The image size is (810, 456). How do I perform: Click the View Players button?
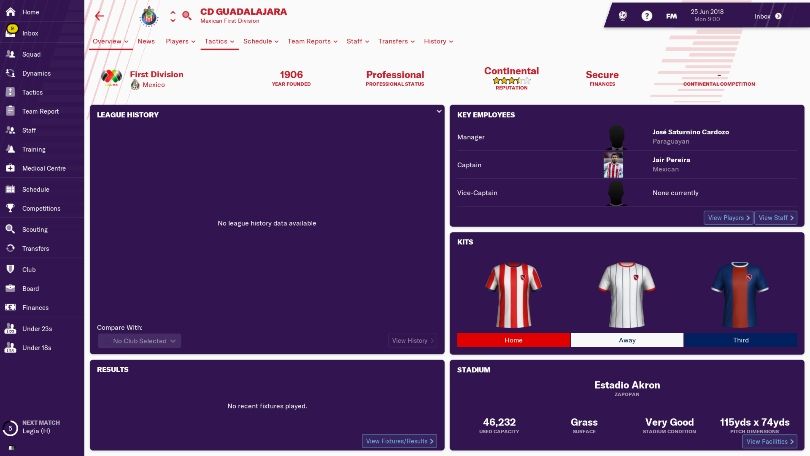click(x=728, y=218)
